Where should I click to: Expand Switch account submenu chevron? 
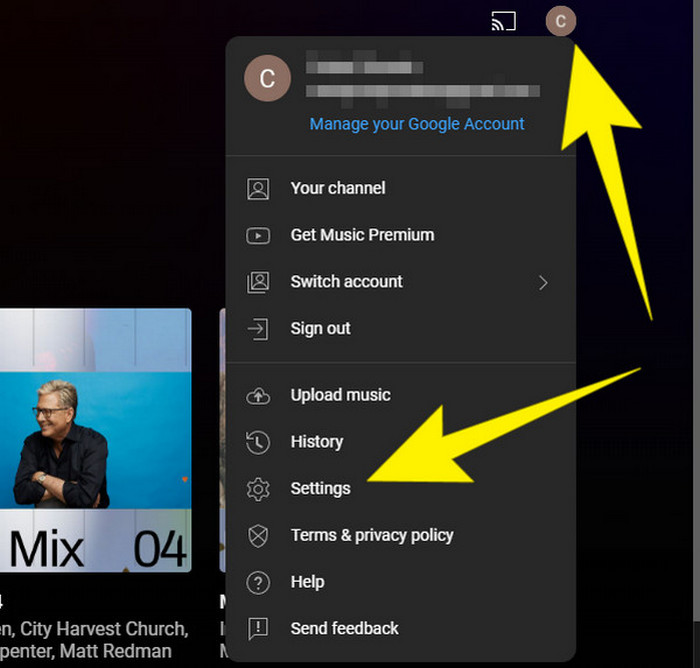tap(543, 283)
